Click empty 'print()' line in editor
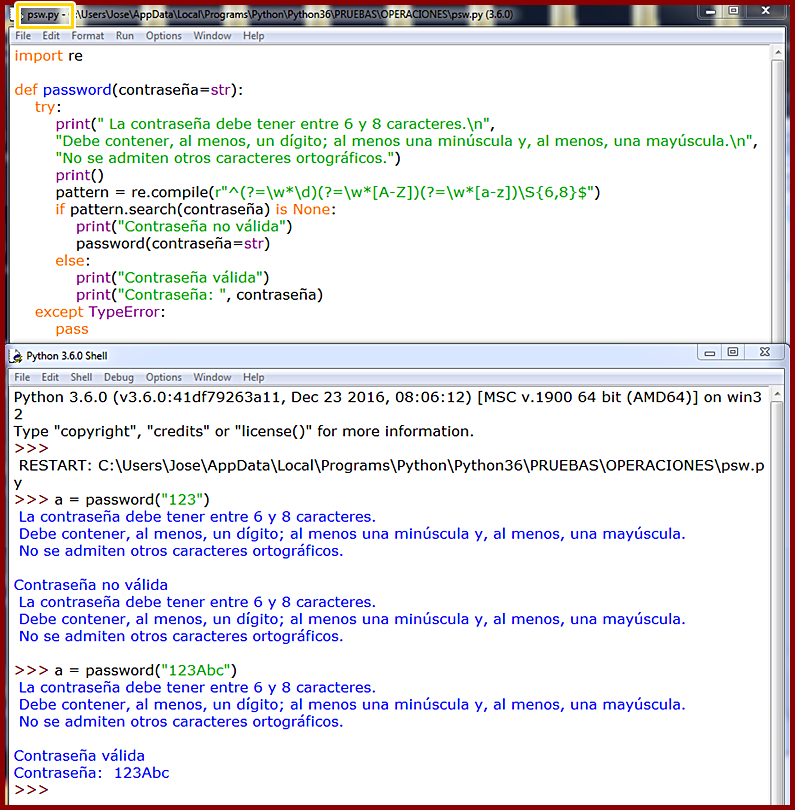Screen dimensions: 795x810 click(80, 175)
